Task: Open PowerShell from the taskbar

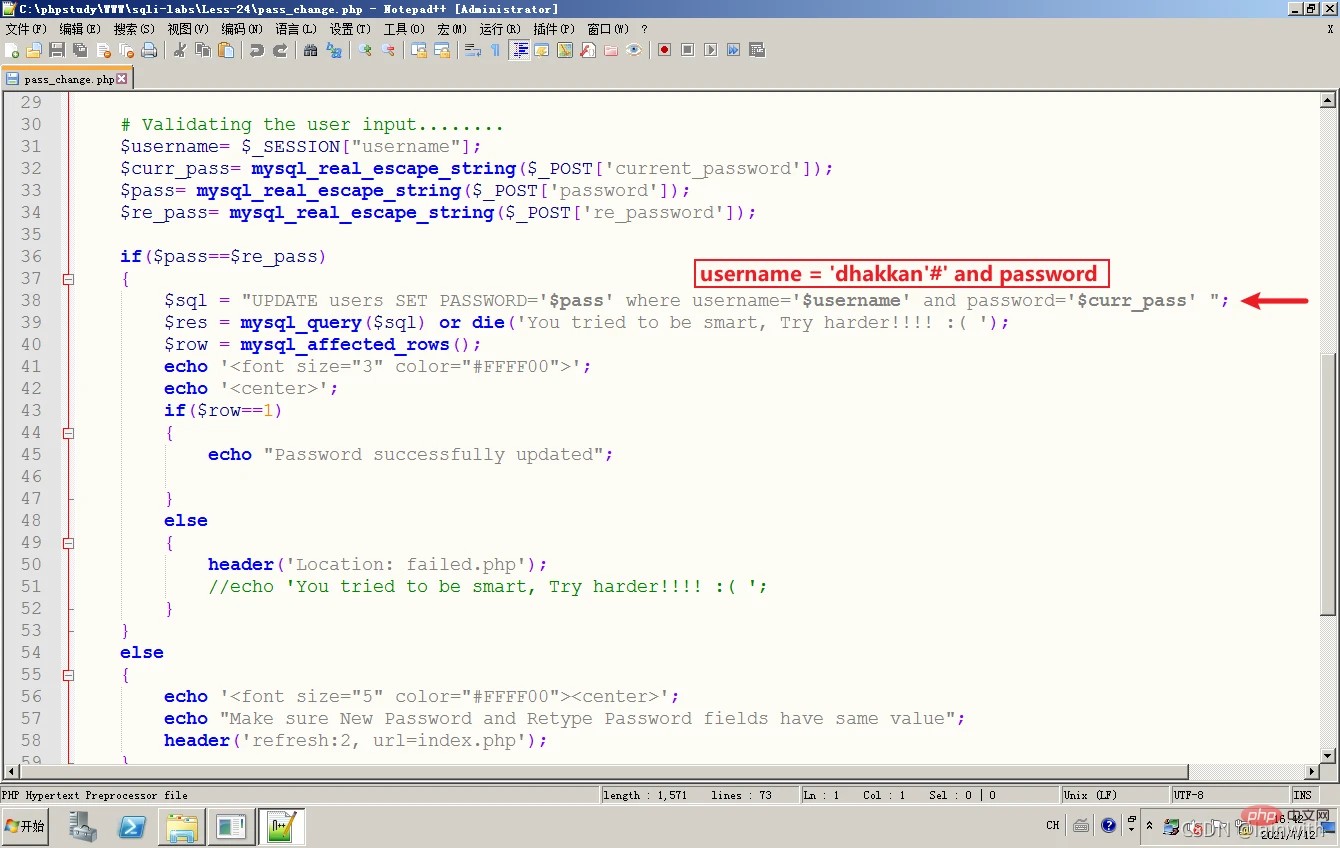Action: tap(133, 827)
